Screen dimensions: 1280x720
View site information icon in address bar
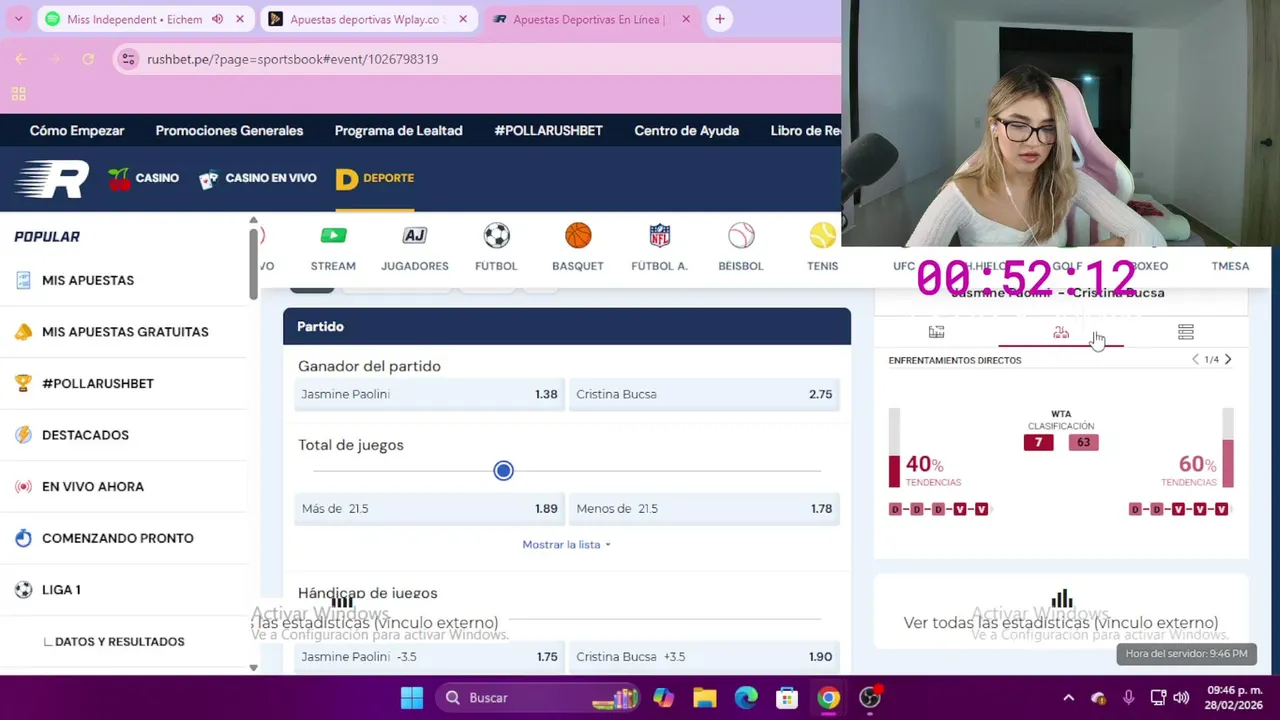128,59
